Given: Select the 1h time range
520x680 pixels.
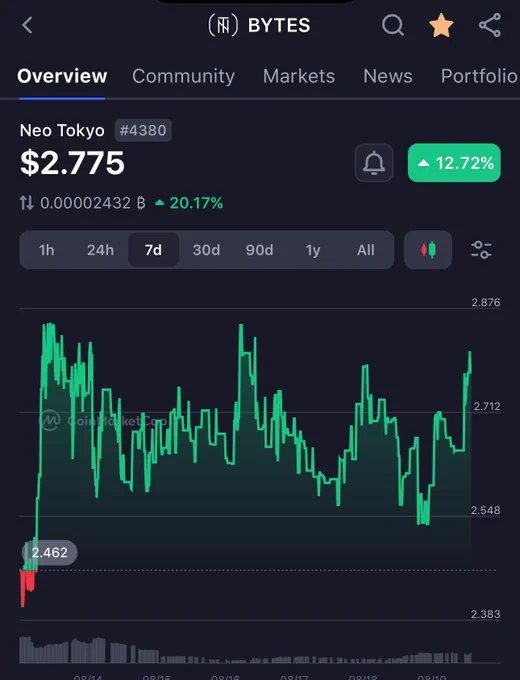Looking at the screenshot, I should (46, 250).
